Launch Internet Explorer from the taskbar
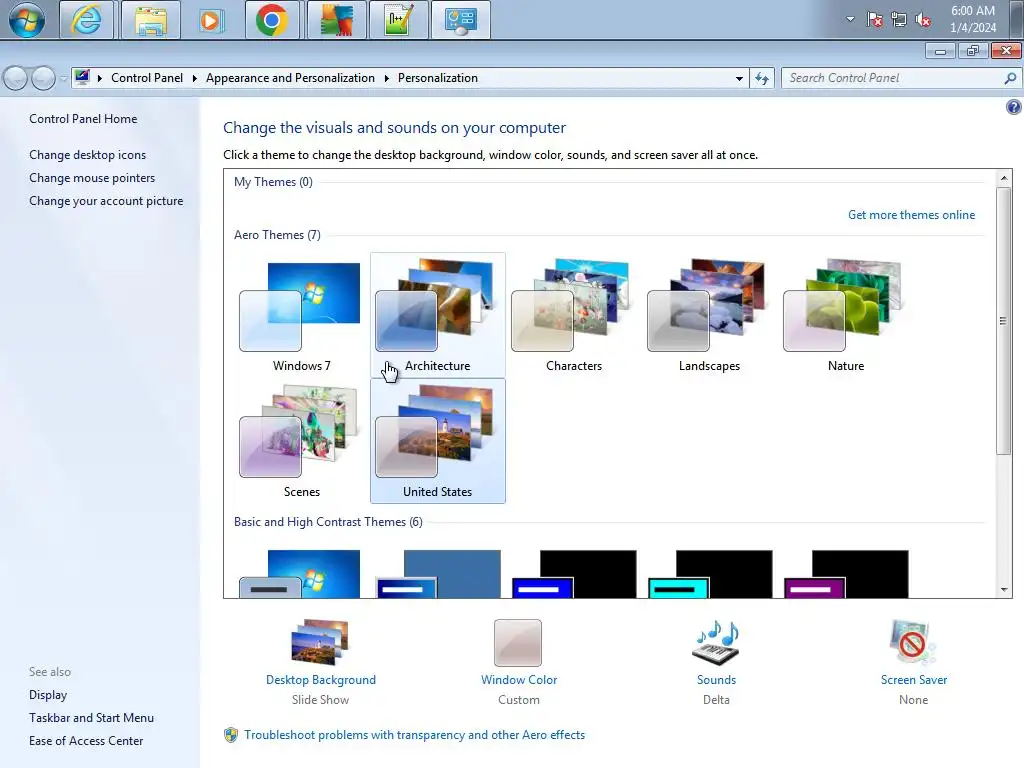The width and height of the screenshot is (1024, 768). [x=87, y=20]
